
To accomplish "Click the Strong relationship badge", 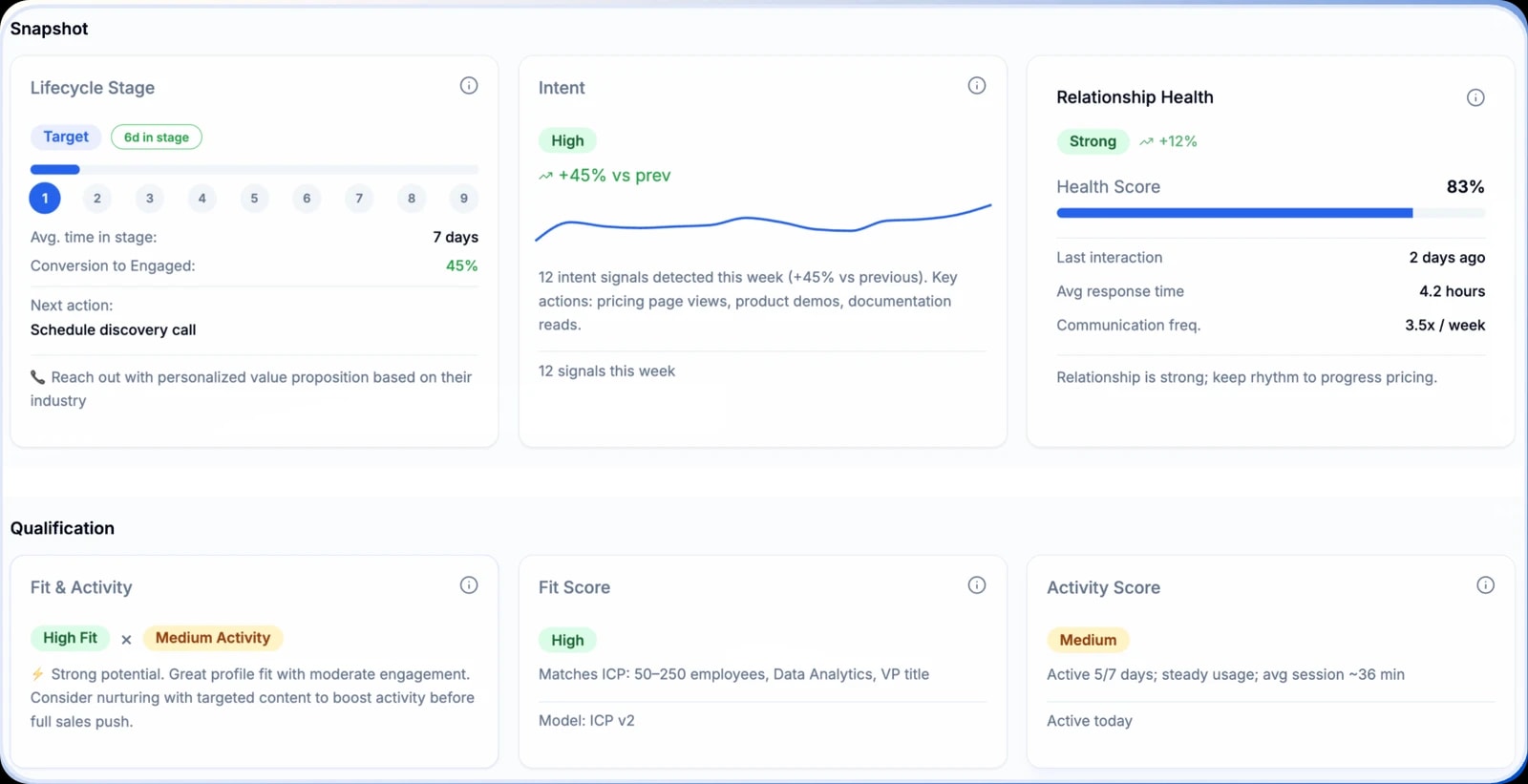I will (x=1093, y=141).
